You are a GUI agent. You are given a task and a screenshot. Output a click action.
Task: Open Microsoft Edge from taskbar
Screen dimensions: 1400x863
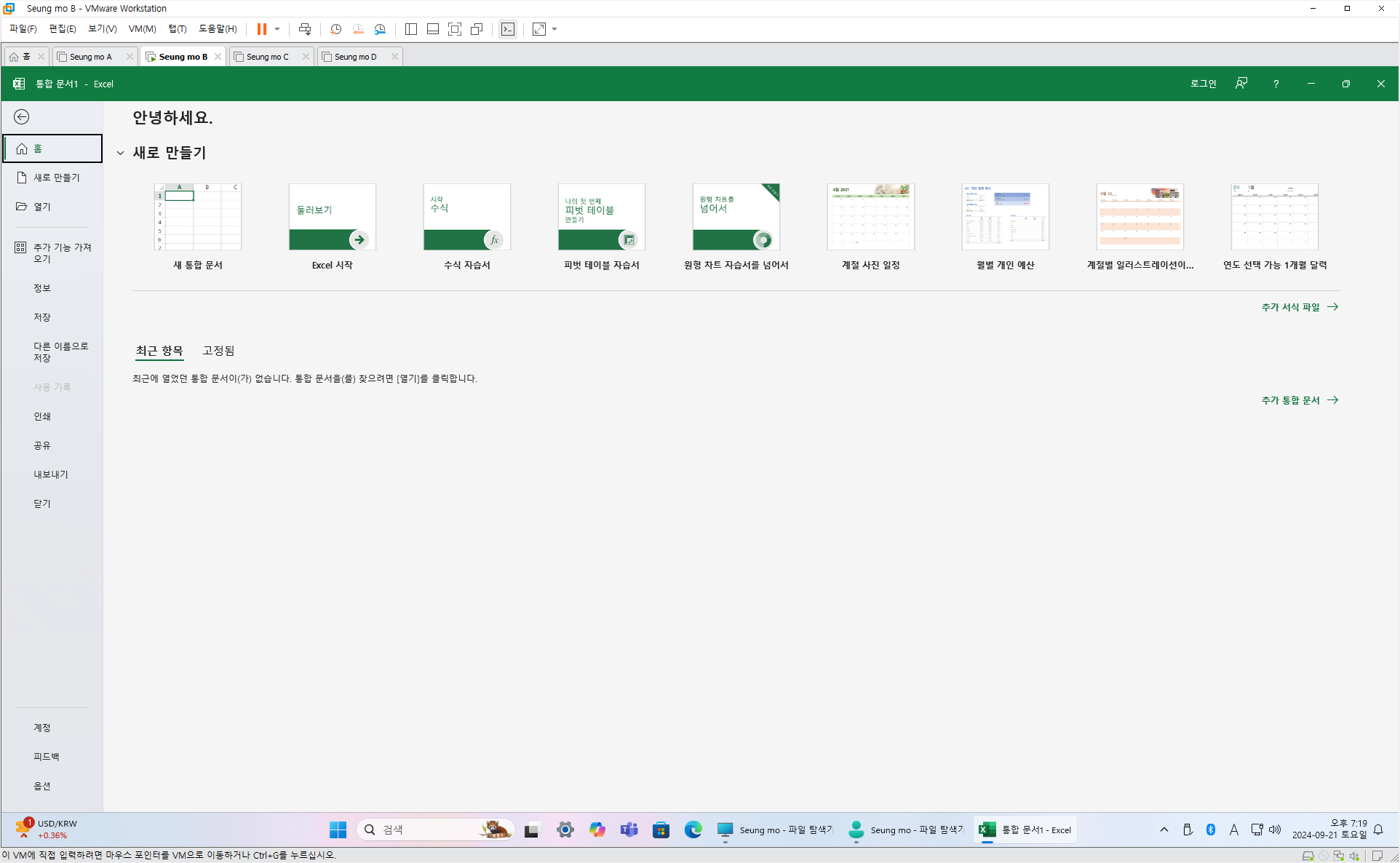point(693,830)
